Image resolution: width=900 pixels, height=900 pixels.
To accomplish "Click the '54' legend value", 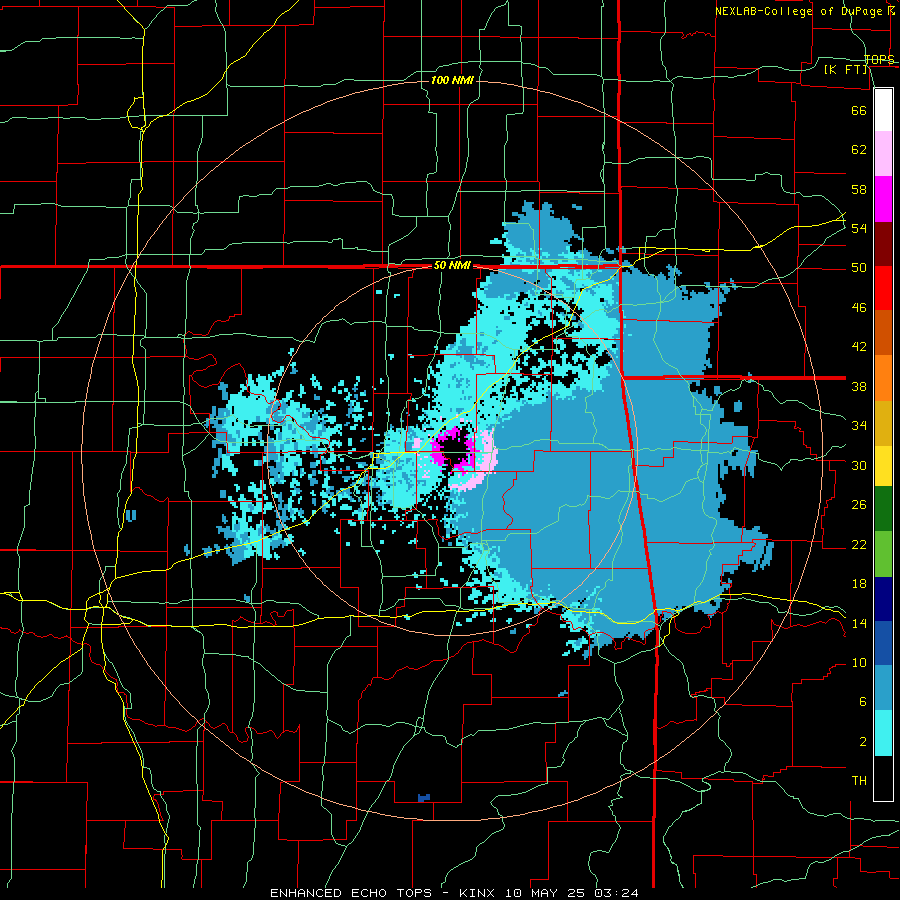I will point(859,228).
